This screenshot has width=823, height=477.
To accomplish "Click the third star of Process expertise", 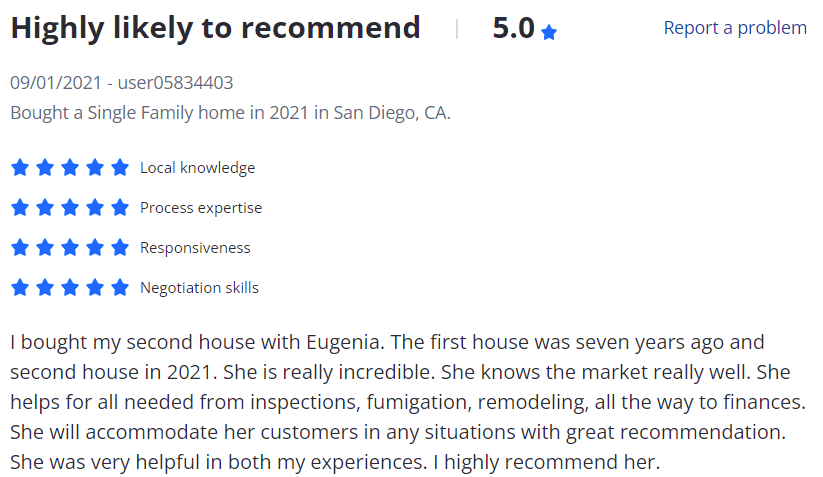I will [70, 207].
